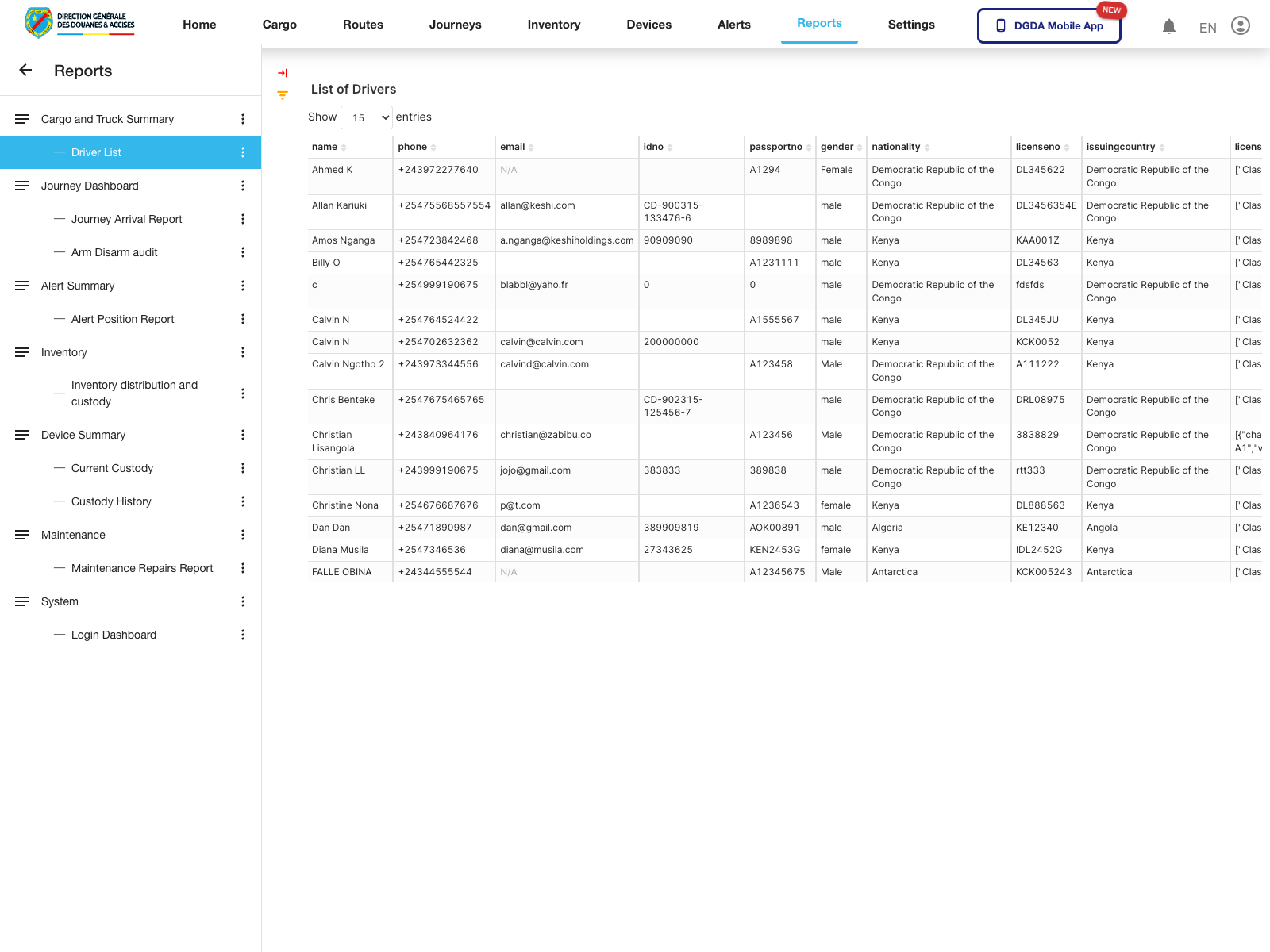Open the user account profile icon
Viewport: 1270px width, 952px height.
(x=1240, y=25)
